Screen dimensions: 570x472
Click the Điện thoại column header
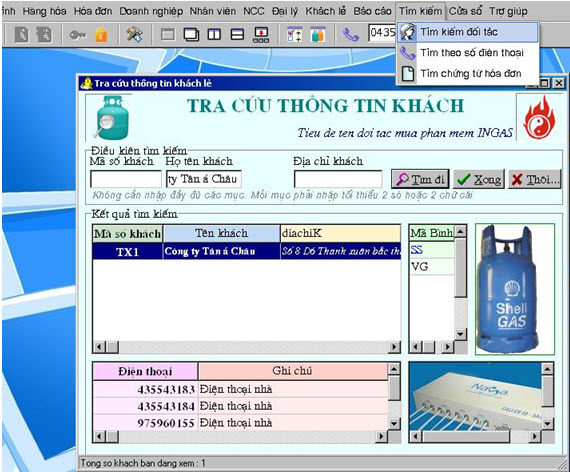click(x=145, y=371)
